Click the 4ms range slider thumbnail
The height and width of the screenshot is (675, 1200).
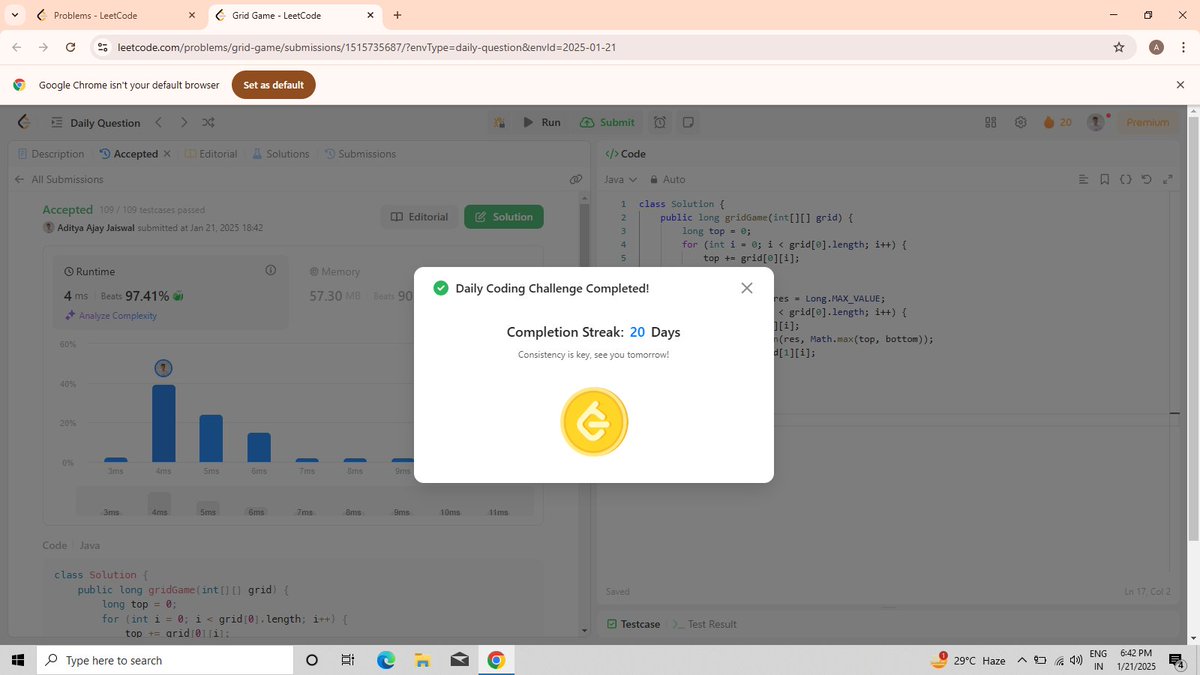(x=160, y=503)
